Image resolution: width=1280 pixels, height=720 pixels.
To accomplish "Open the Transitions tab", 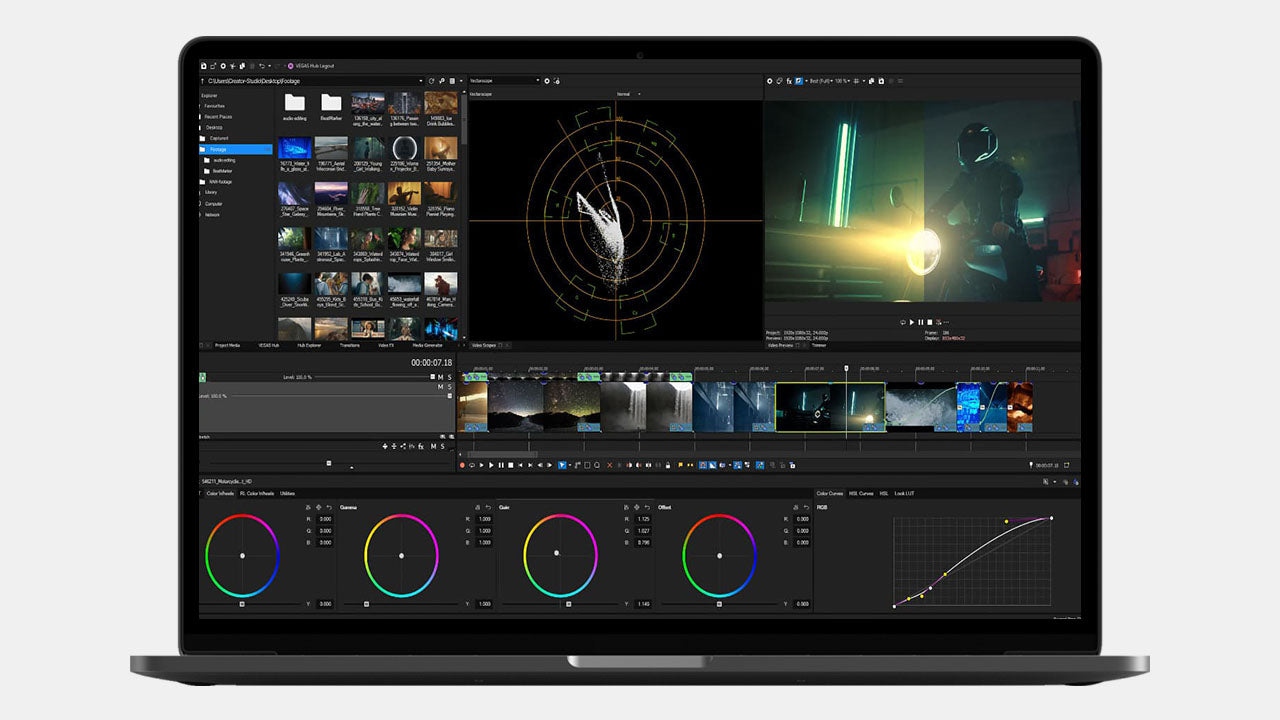I will click(x=349, y=345).
